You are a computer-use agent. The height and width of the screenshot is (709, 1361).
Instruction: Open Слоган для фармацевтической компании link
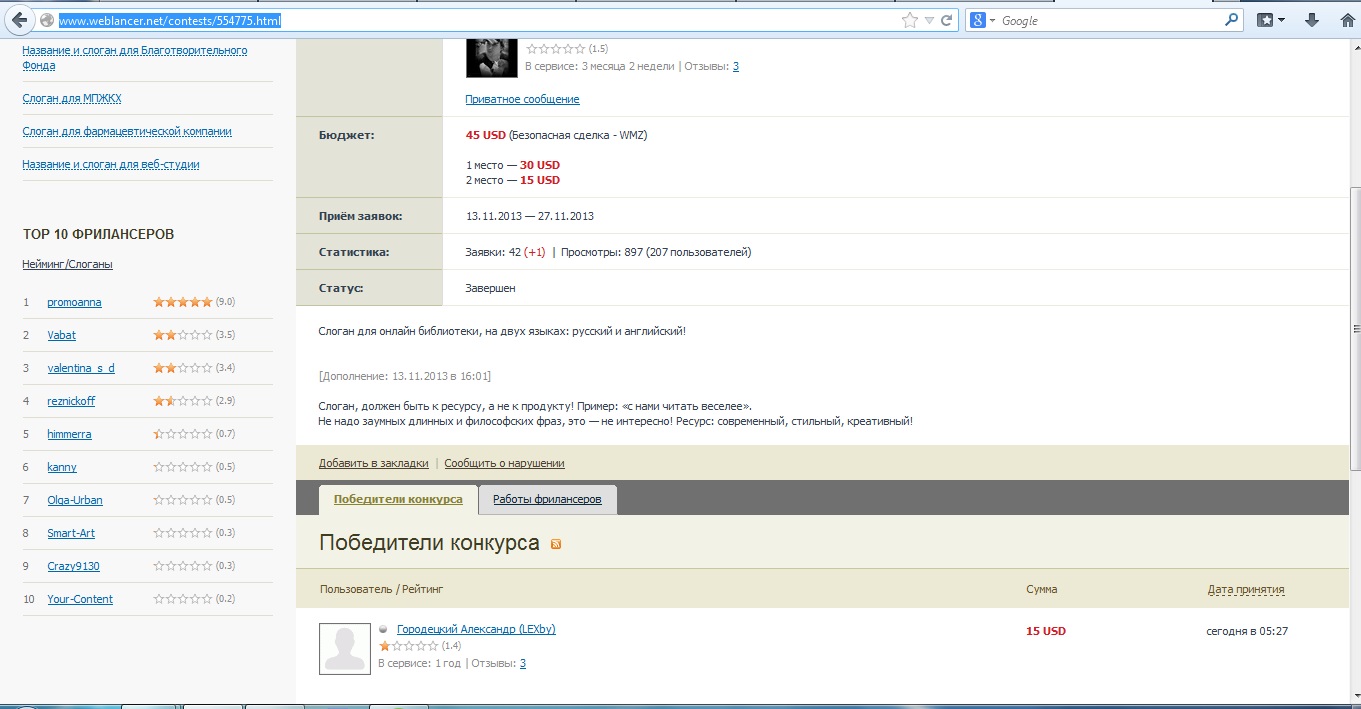[x=127, y=131]
